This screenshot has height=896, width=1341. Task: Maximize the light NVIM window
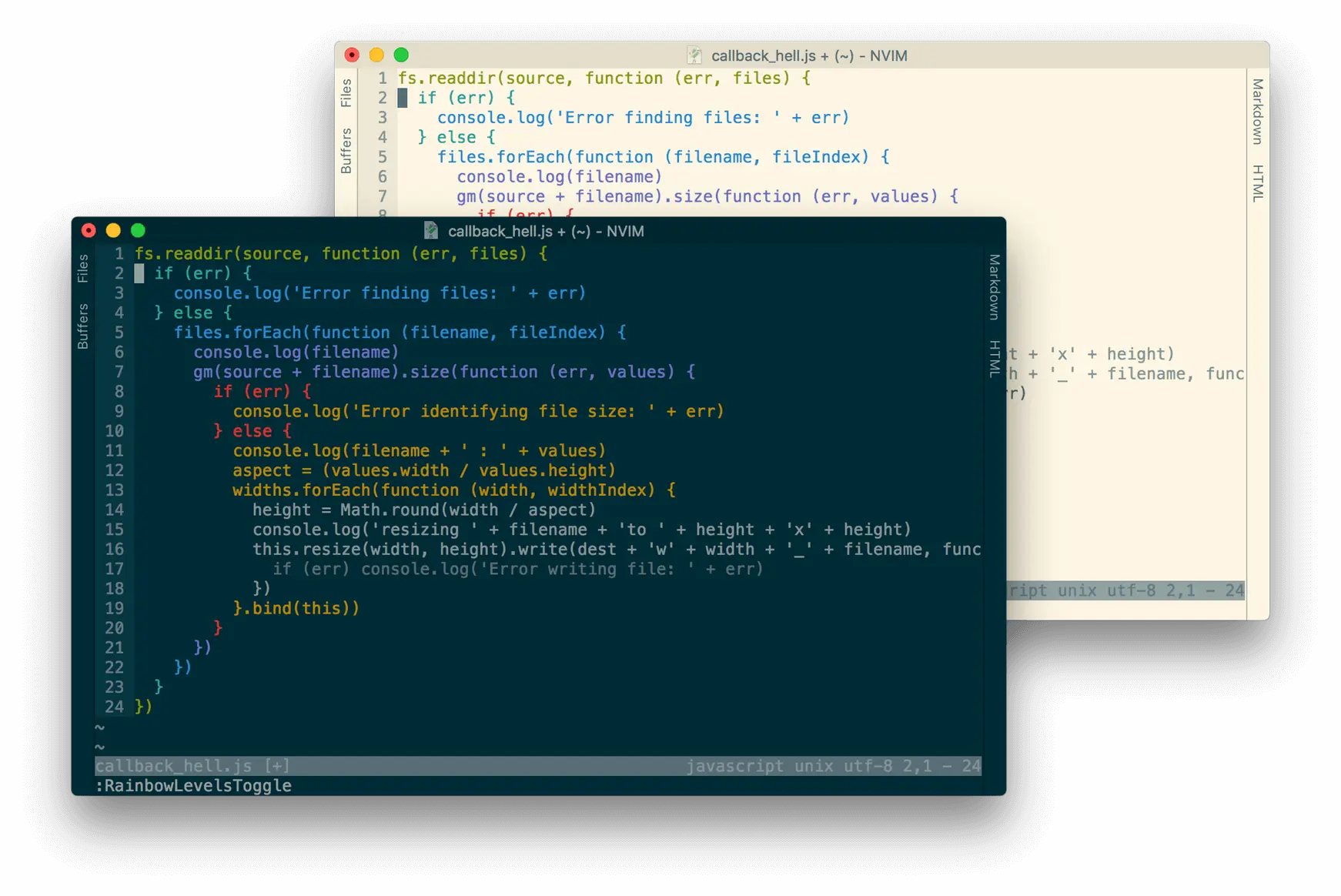401,55
